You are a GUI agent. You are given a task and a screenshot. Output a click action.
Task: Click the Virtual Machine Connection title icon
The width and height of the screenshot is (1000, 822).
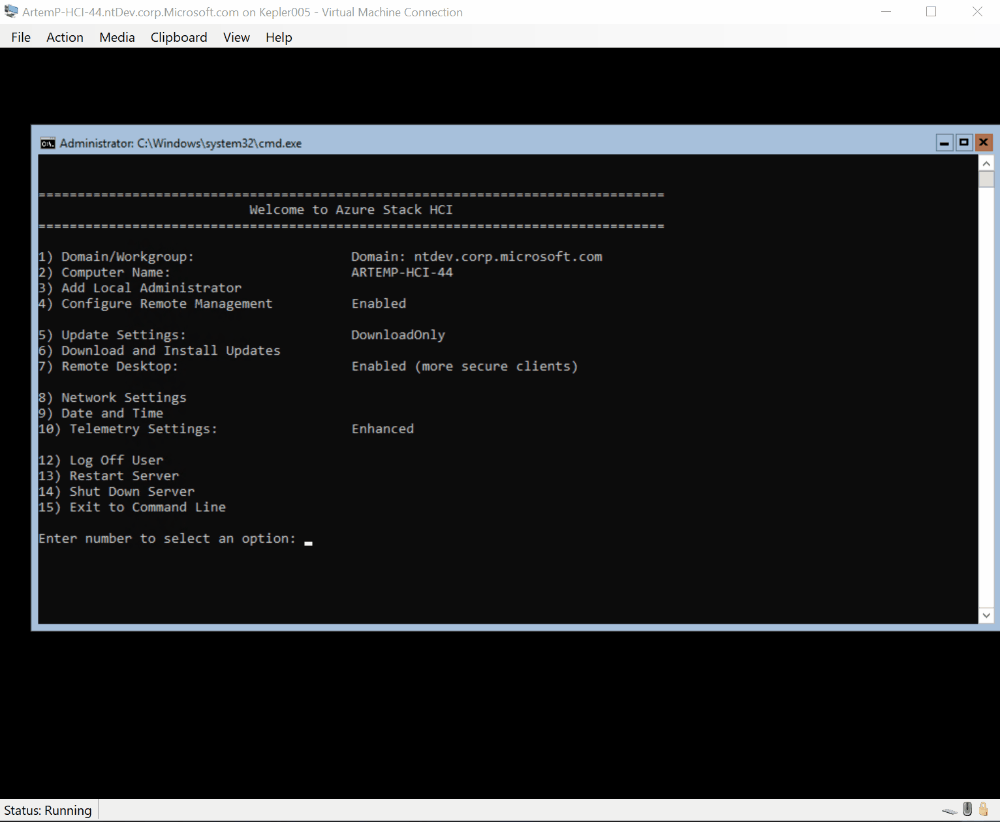point(11,11)
